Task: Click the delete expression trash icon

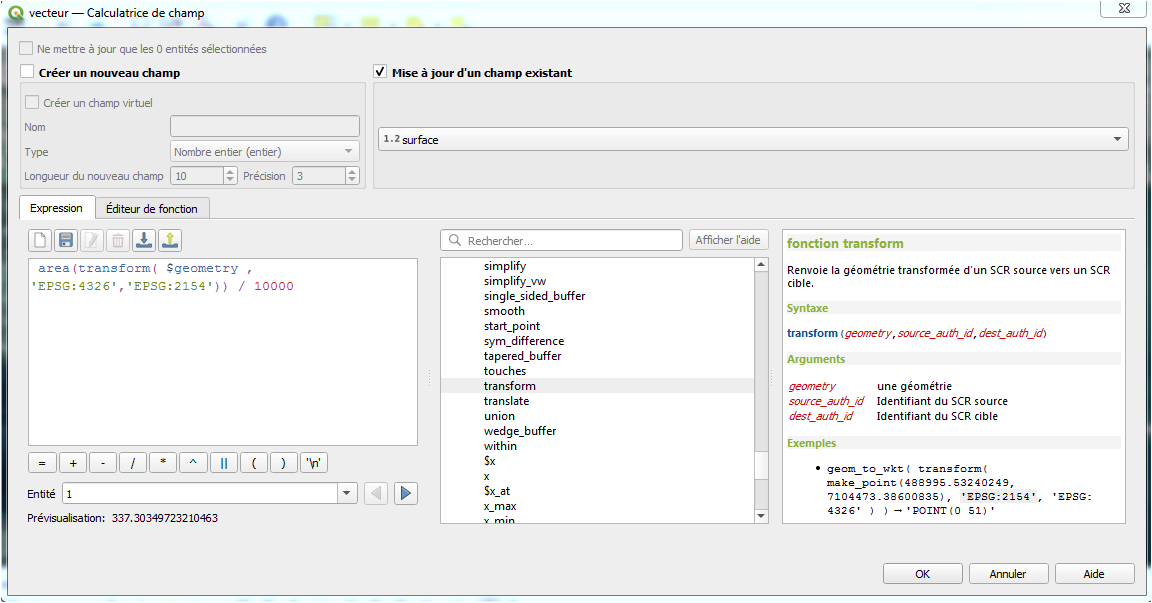Action: 118,240
